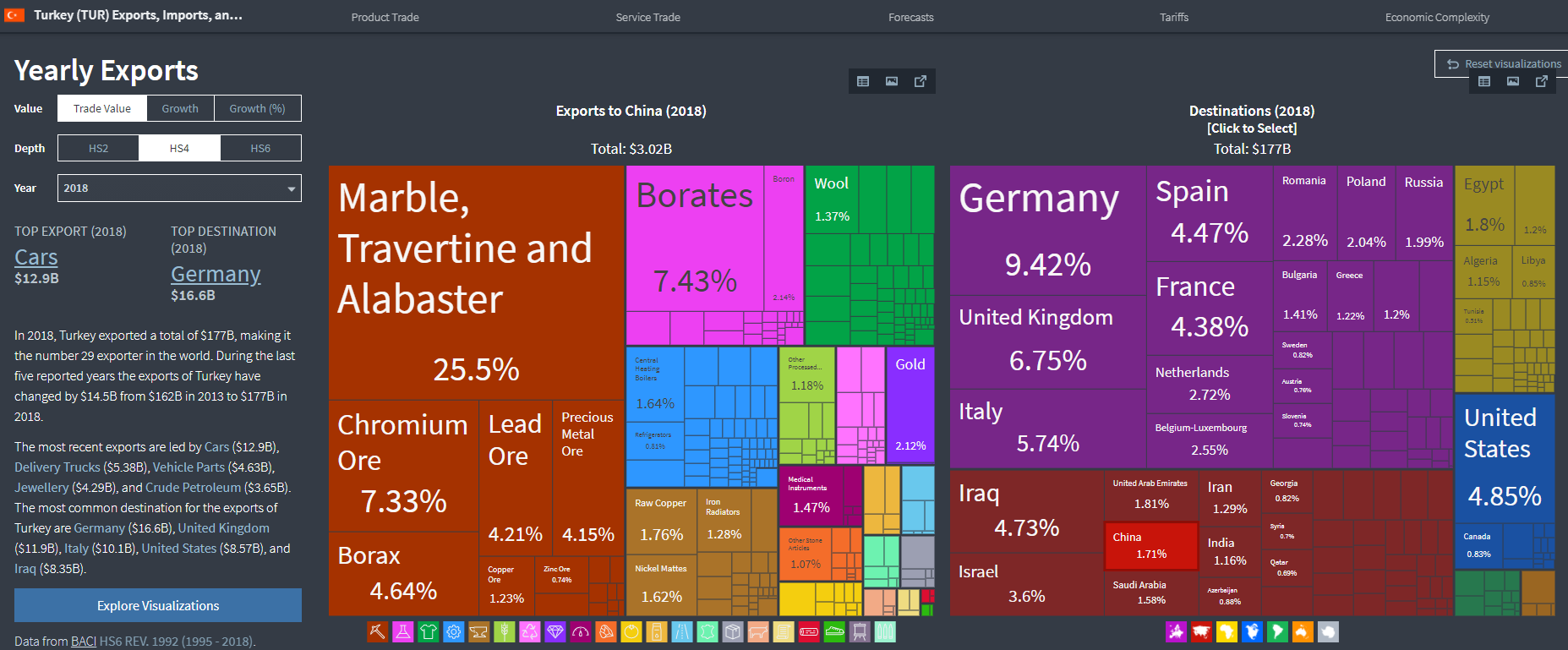Go to the Tariffs tab
Image resolution: width=1568 pixels, height=650 pixels.
point(1174,17)
